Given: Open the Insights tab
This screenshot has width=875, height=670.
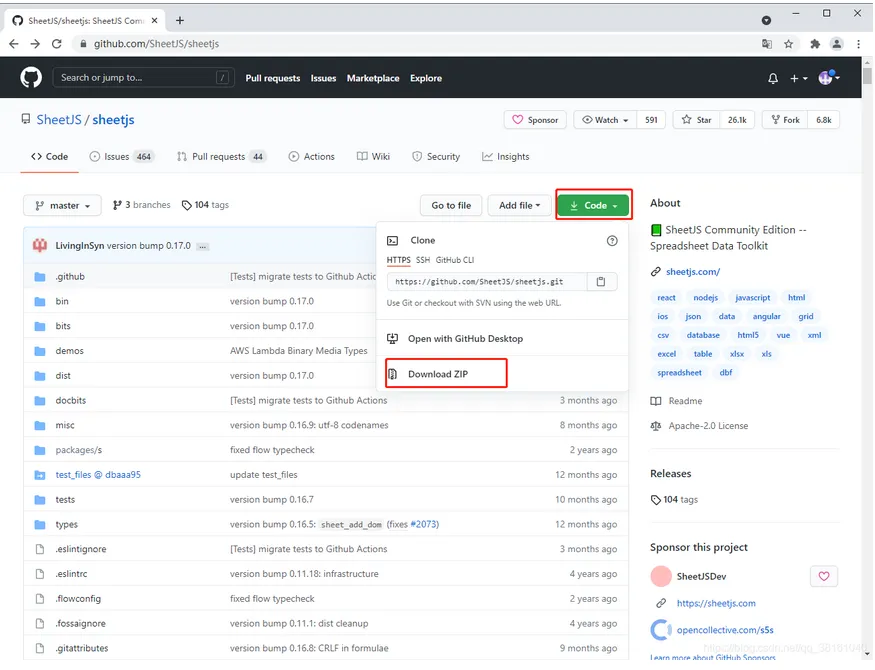Looking at the screenshot, I should pyautogui.click(x=506, y=157).
